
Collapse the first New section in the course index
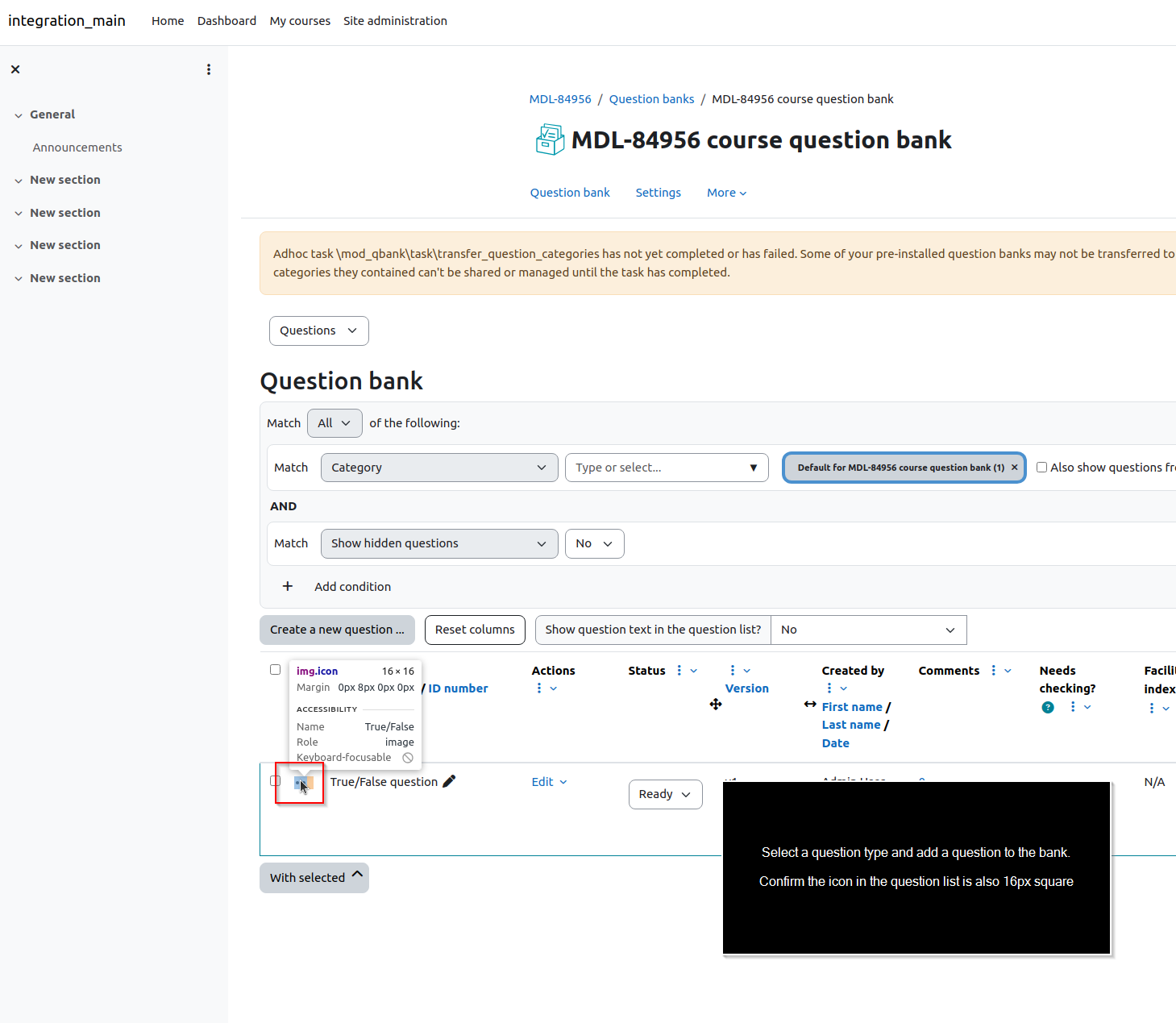pyautogui.click(x=19, y=181)
